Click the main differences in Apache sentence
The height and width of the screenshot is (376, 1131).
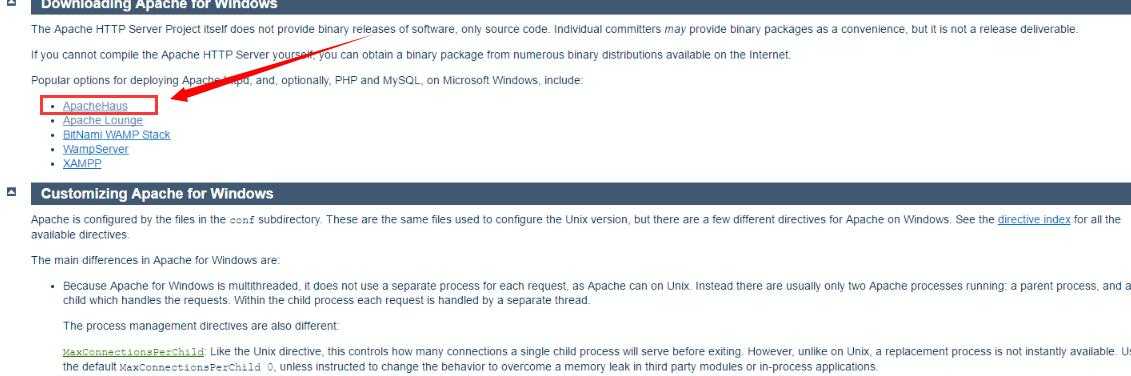155,260
